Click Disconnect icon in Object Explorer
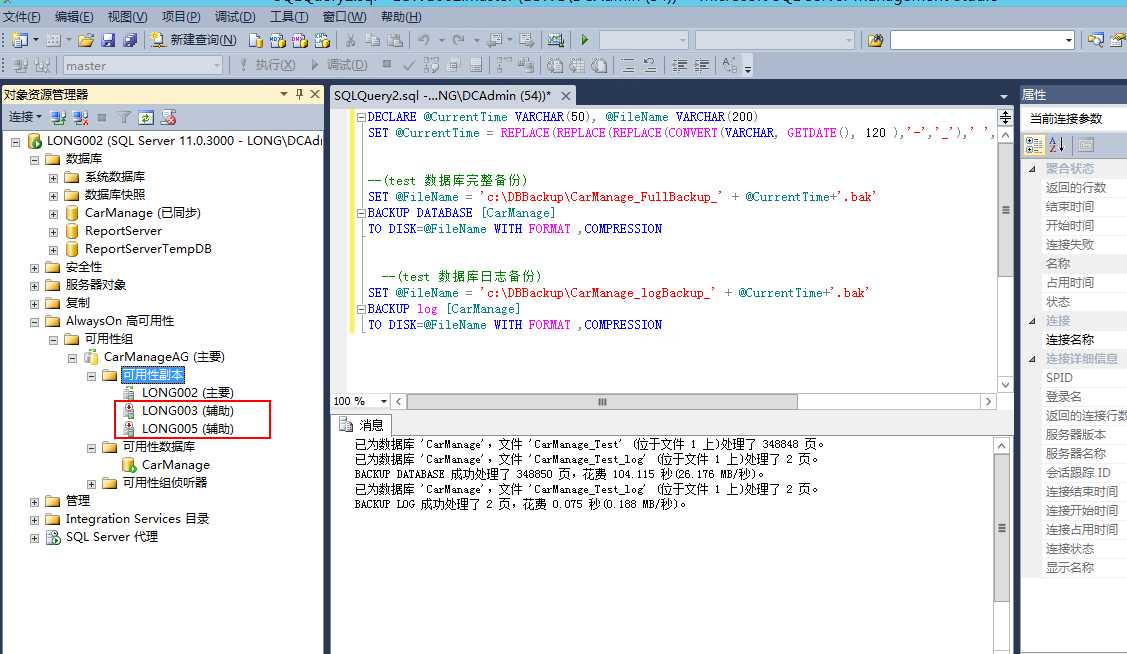 tap(80, 117)
